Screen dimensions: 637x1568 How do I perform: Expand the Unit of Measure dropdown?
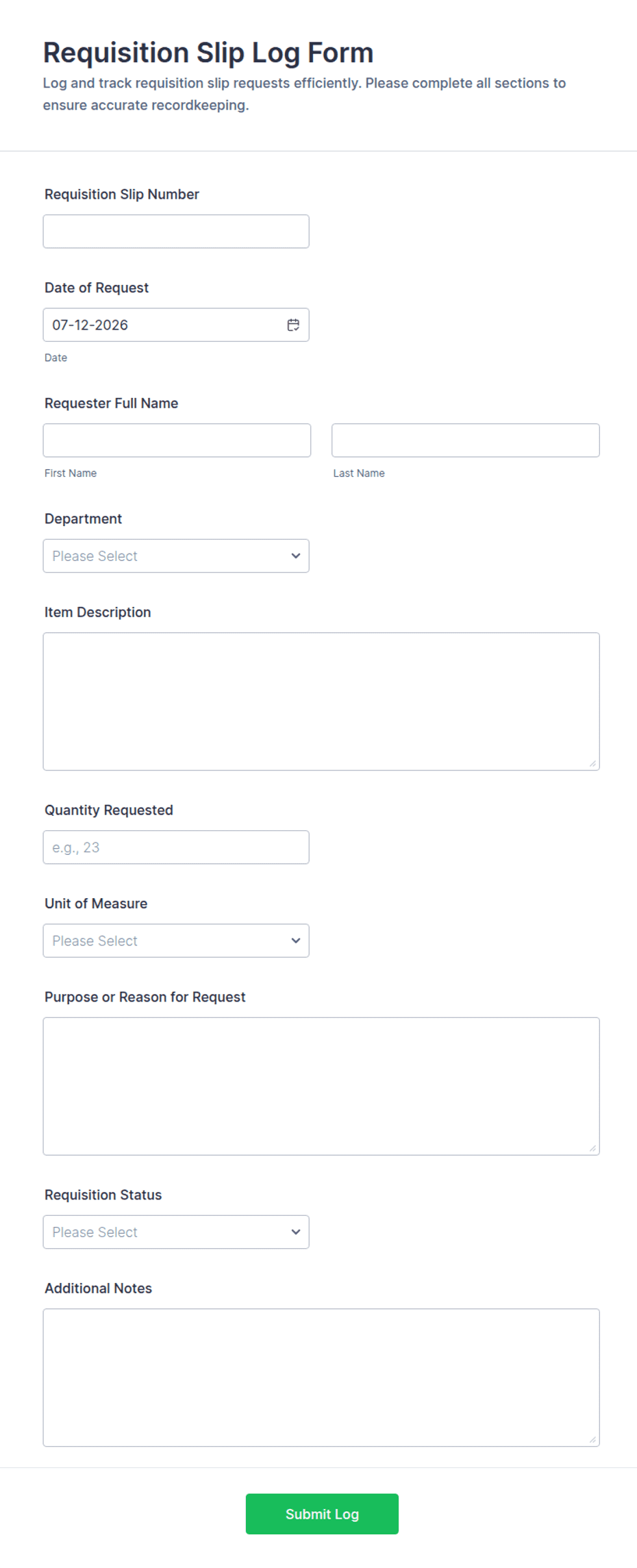pos(176,941)
